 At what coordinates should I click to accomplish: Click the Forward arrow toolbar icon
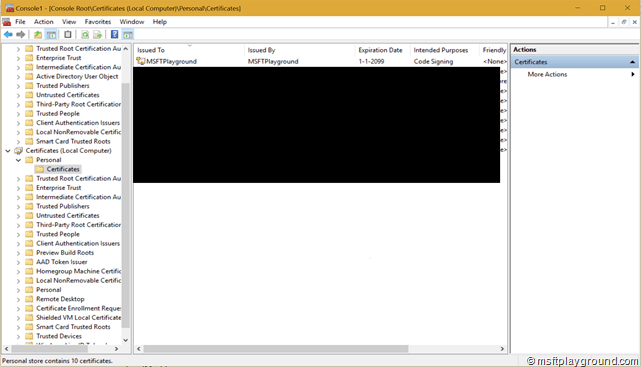point(20,35)
